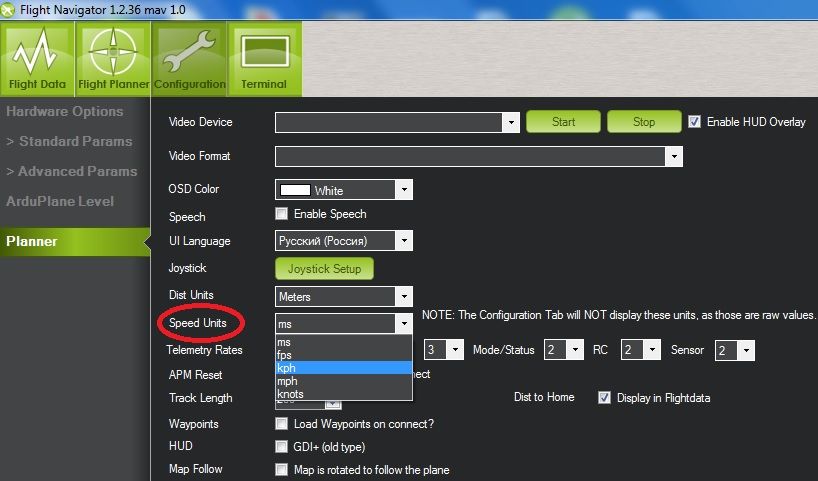Open the Configuration wrench icon
This screenshot has height=481, width=818.
tap(189, 60)
